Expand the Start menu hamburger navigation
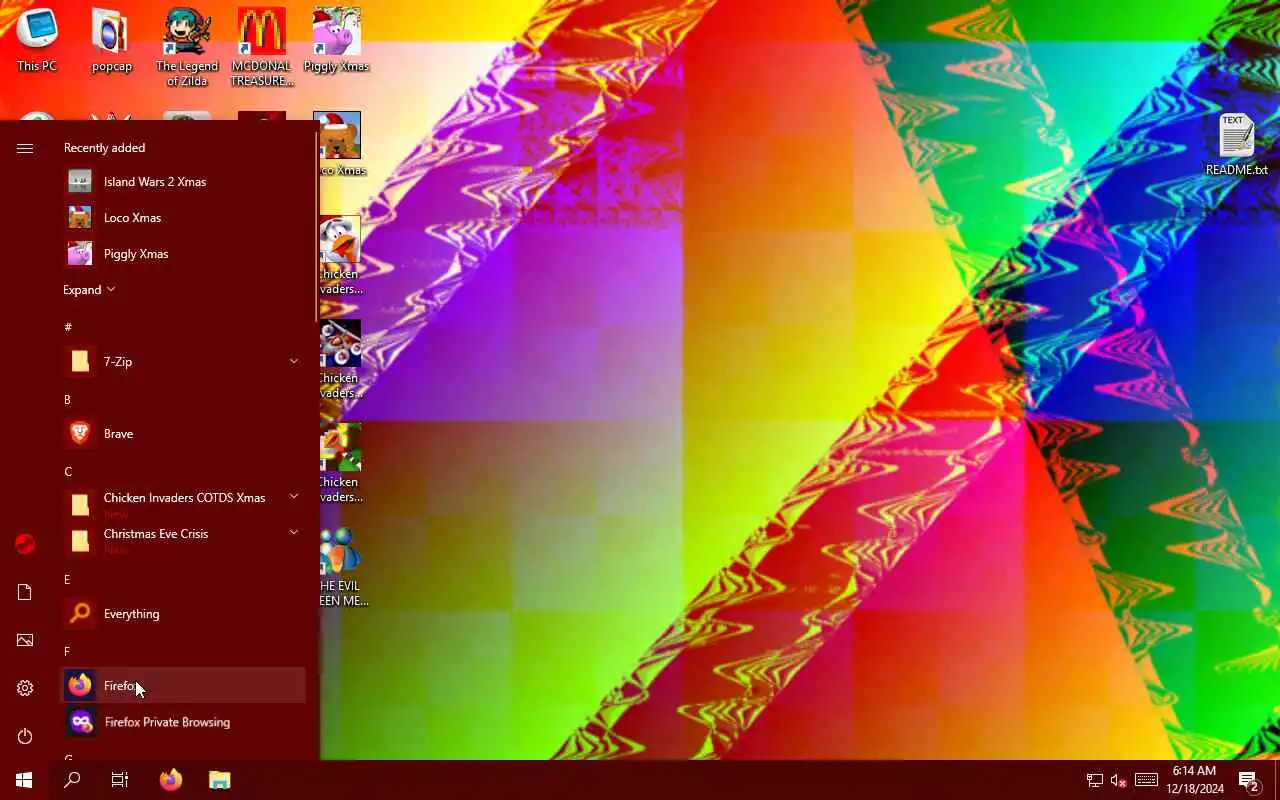 click(x=25, y=148)
